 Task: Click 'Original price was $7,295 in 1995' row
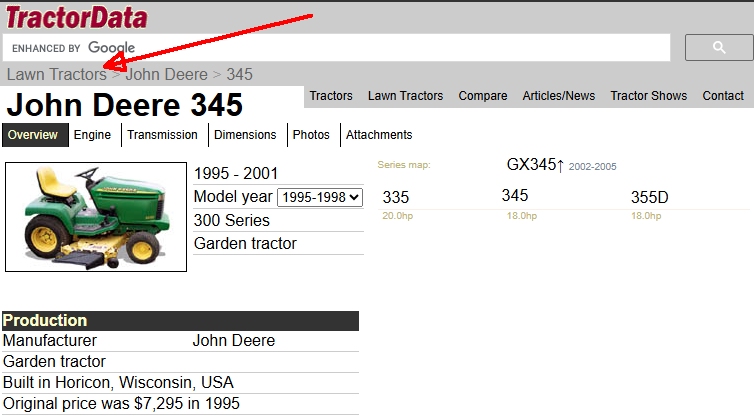tap(180, 404)
